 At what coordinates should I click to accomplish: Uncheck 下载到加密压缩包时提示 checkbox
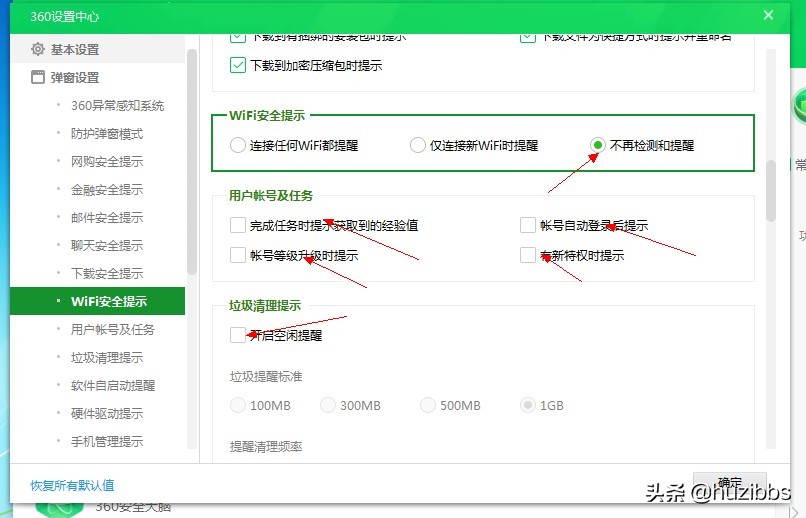point(237,65)
